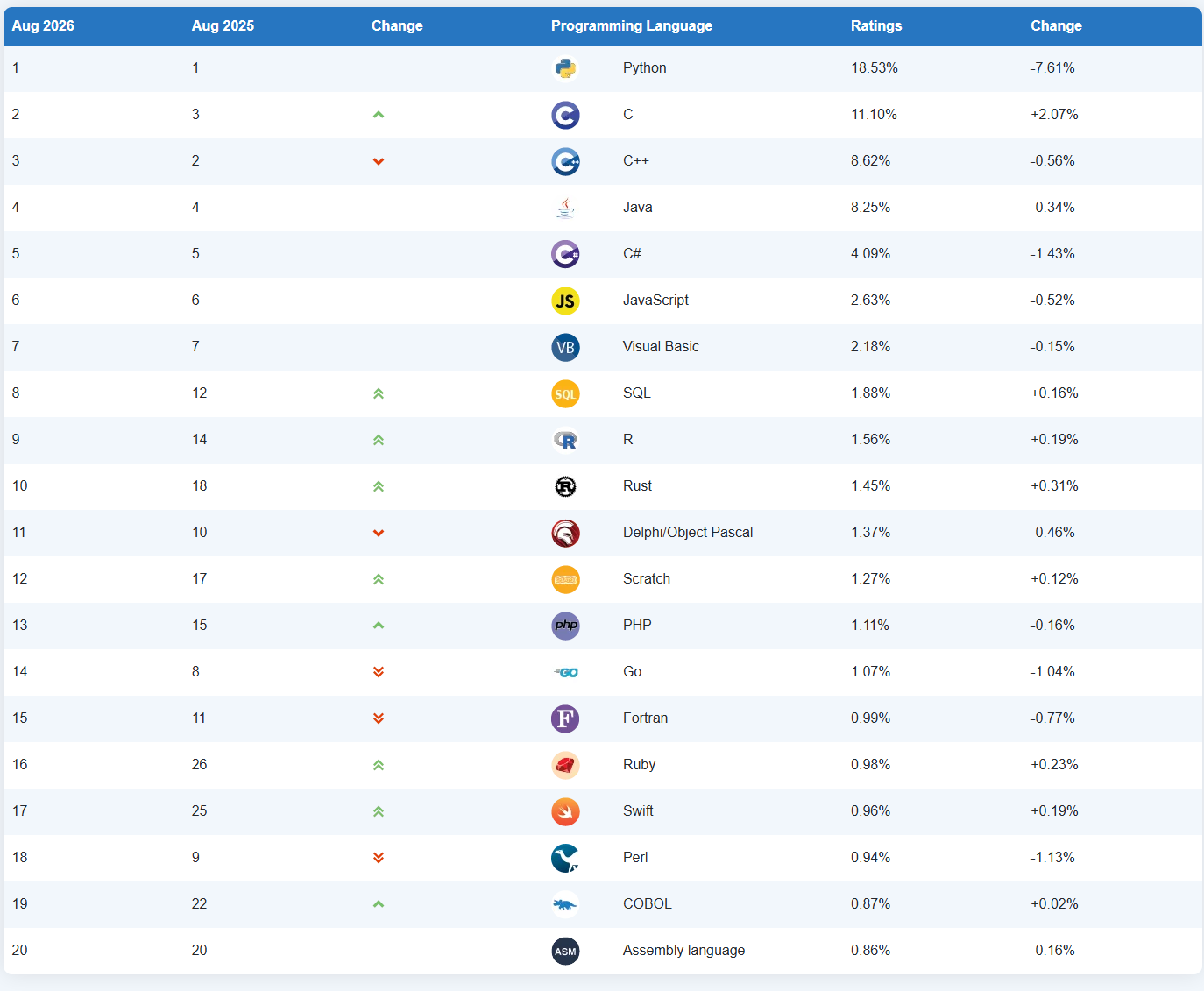Click the double down arrow for Perl
This screenshot has height=991, width=1204.
coord(379,858)
